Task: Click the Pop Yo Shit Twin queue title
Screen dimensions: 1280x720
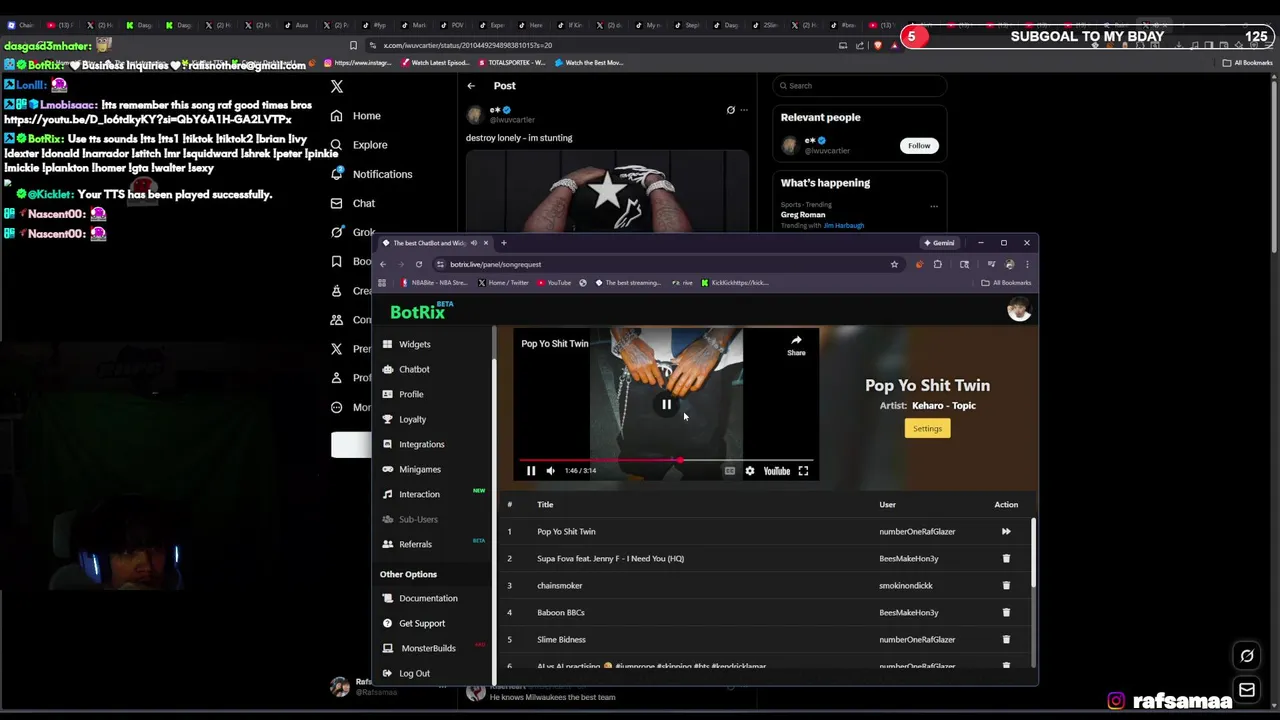Action: [566, 532]
